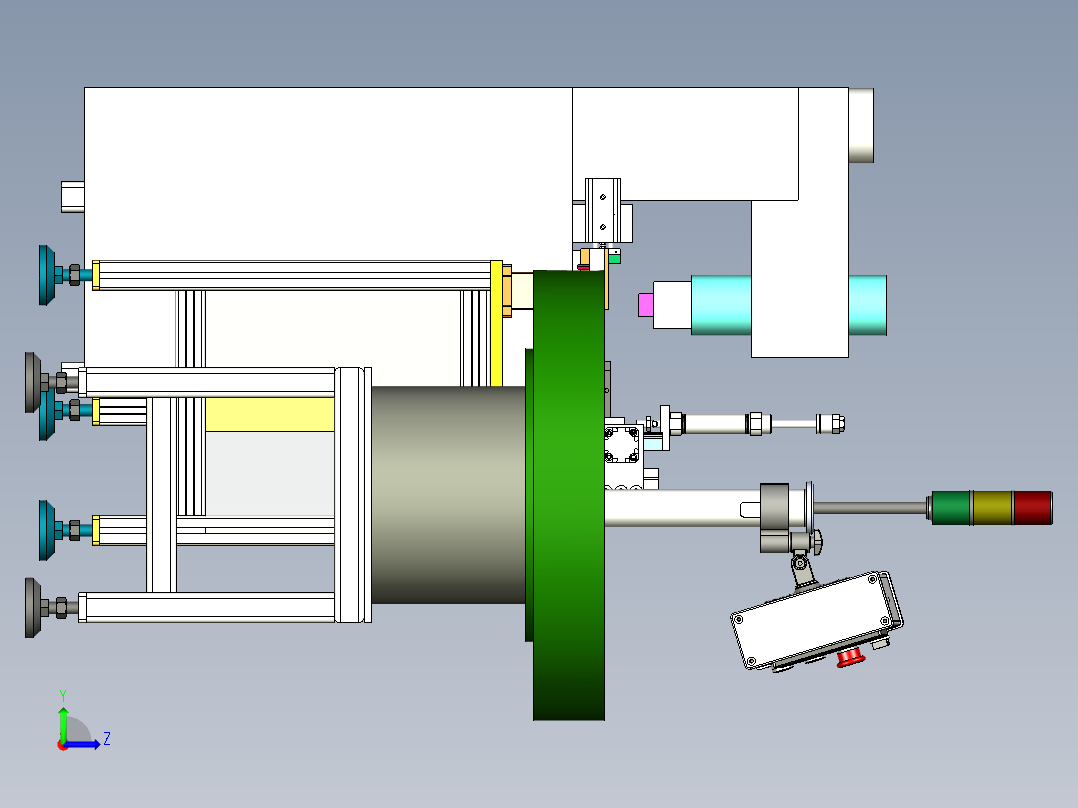Select the white stub on housing's left side

pos(73,197)
